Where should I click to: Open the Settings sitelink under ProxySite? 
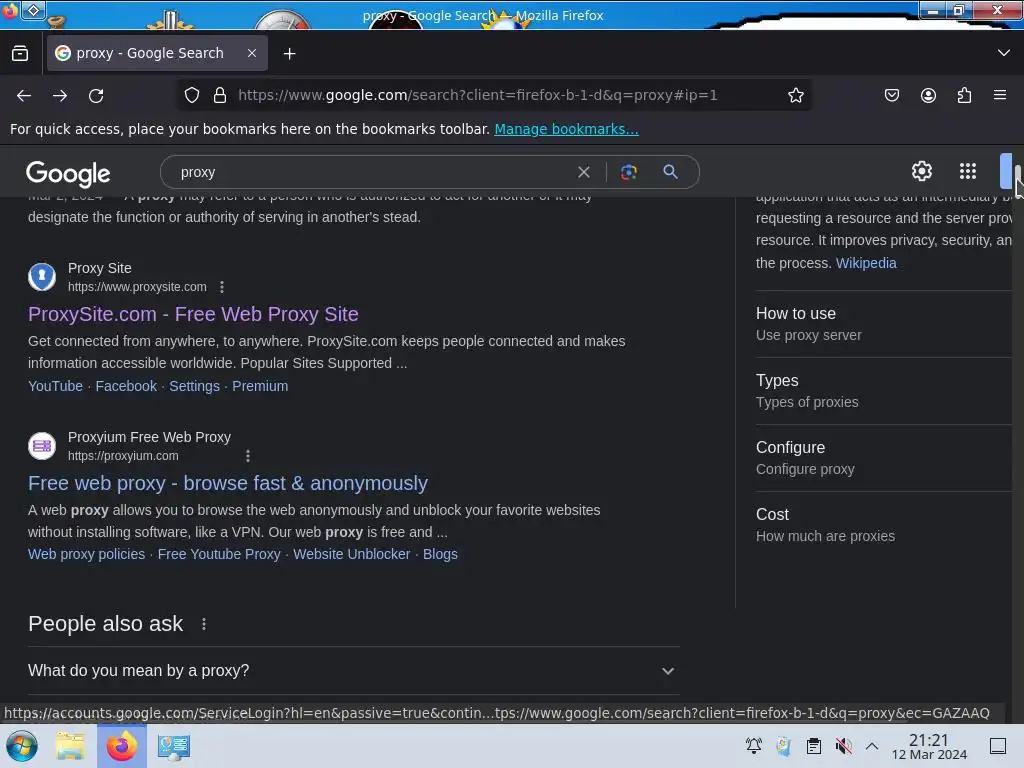pos(195,386)
